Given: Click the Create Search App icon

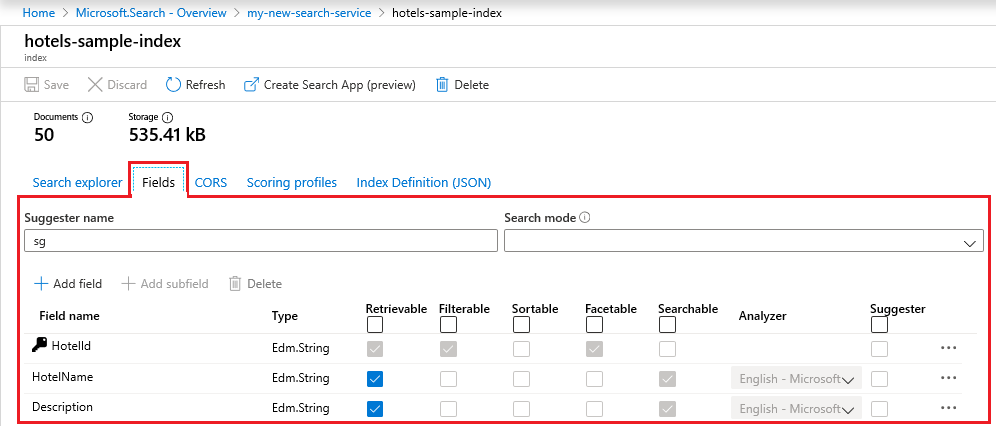Looking at the screenshot, I should [251, 85].
